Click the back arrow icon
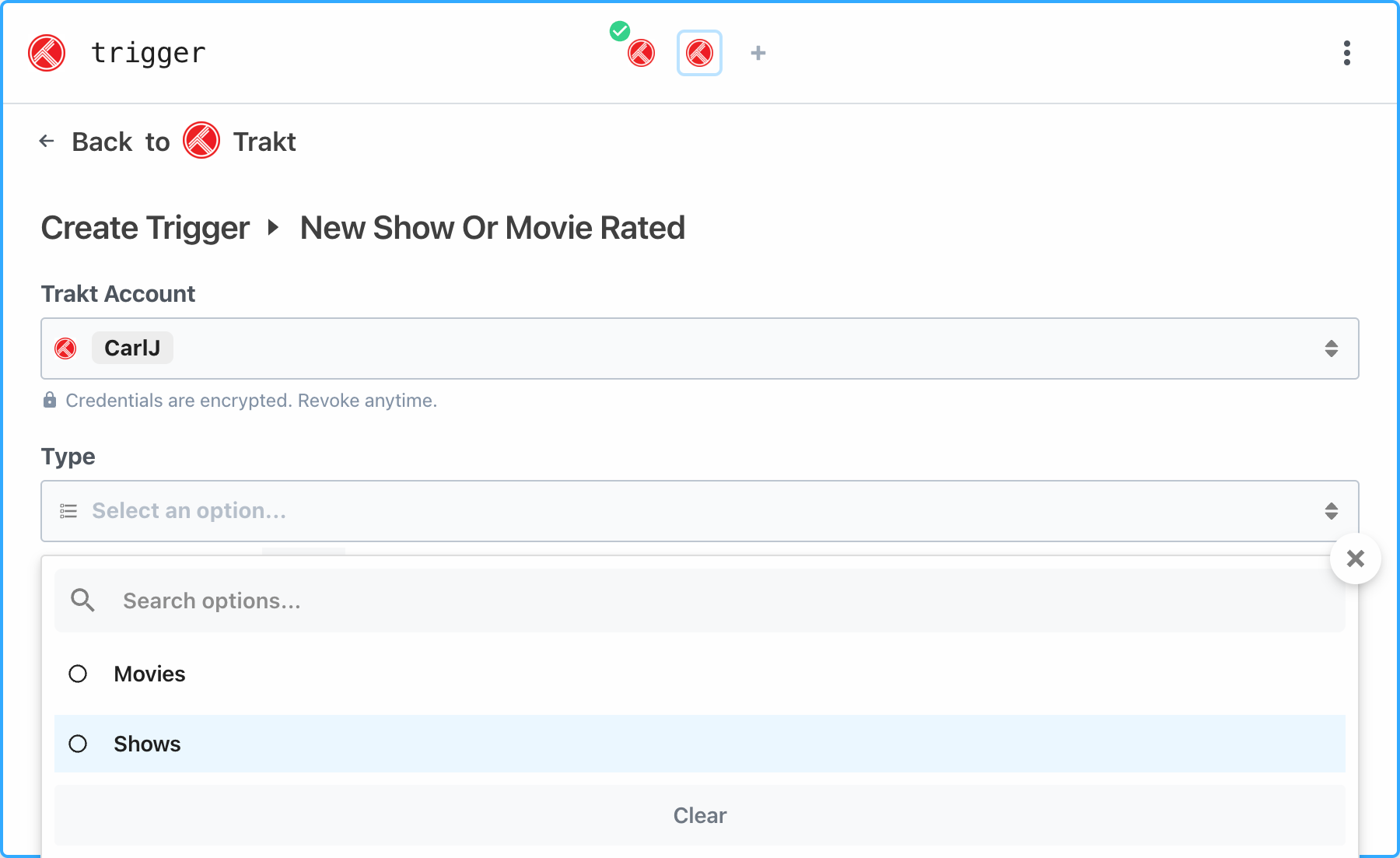The image size is (1400, 858). tap(47, 142)
